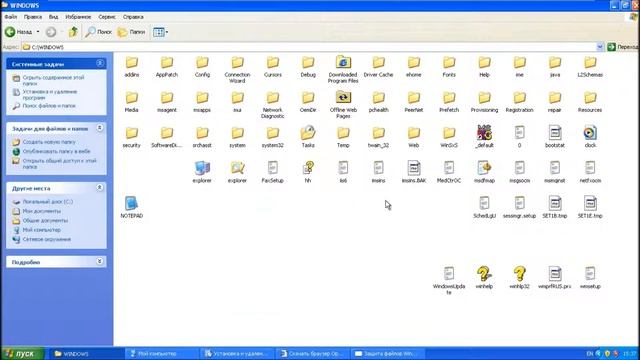The height and width of the screenshot is (360, 640).
Task: Select the NOTEPAD application icon
Action: (x=131, y=203)
